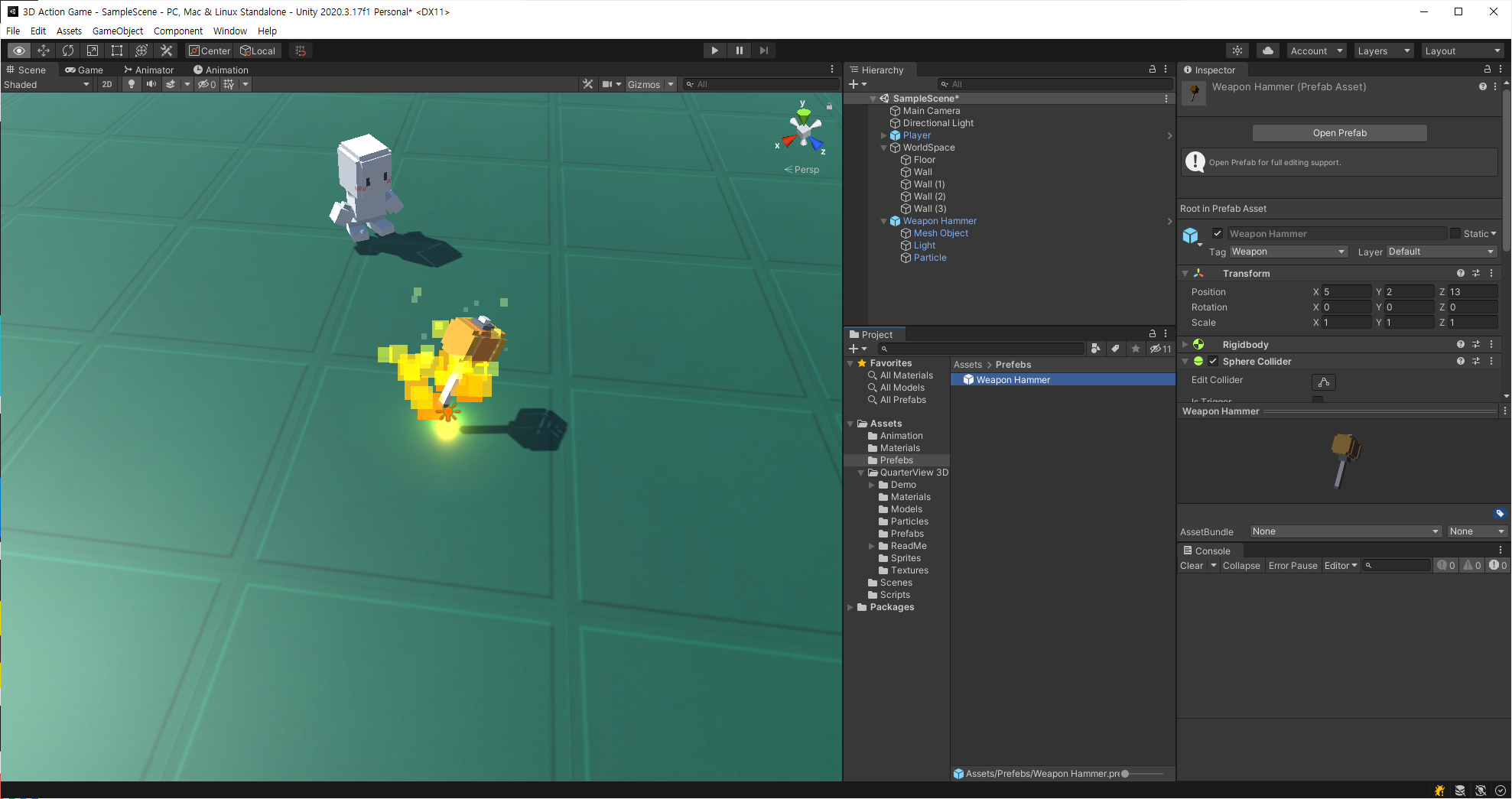Toggle scene lighting bulb icon
The width and height of the screenshot is (1512, 799).
132,84
